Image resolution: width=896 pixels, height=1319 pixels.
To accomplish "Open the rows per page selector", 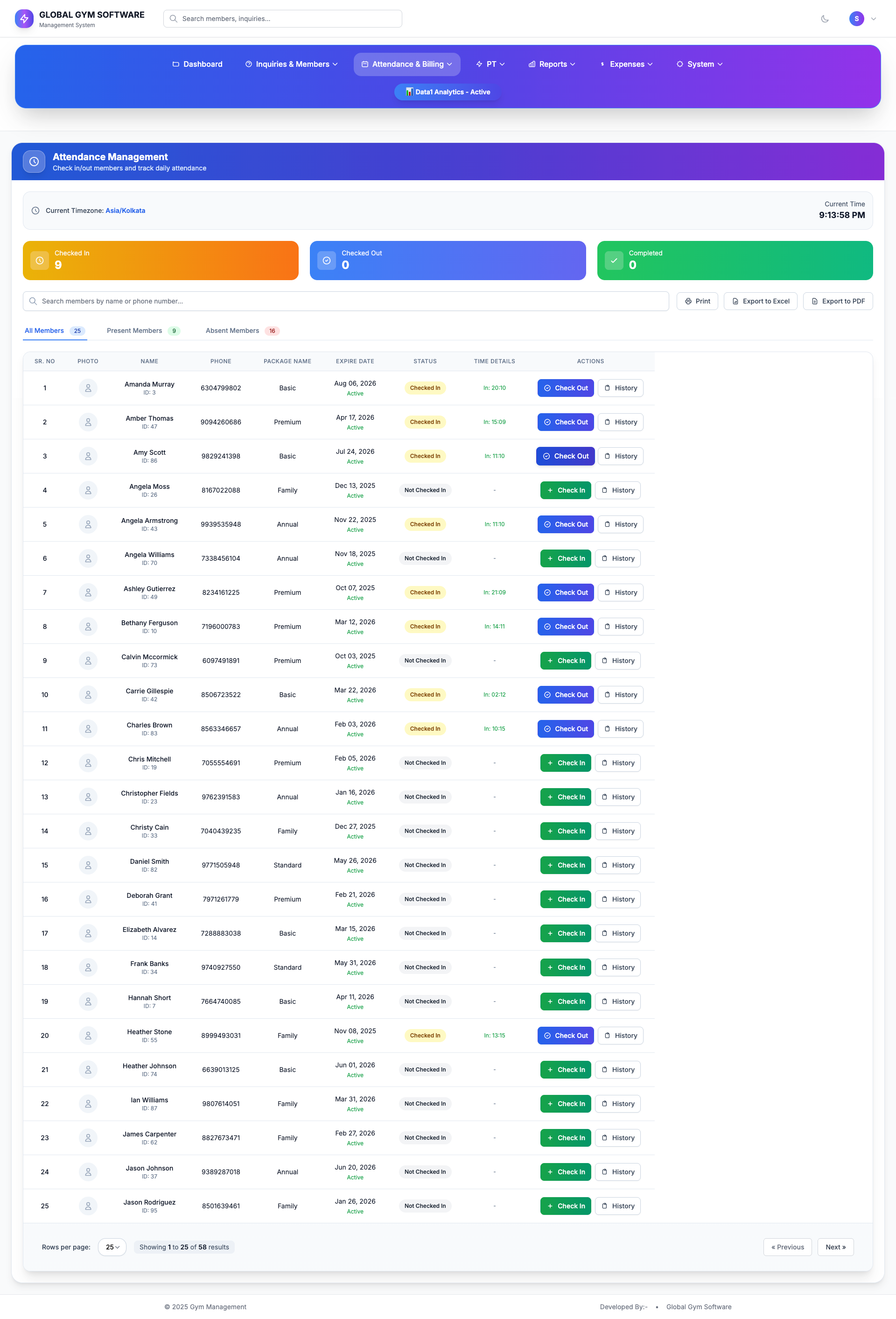I will (x=112, y=1247).
